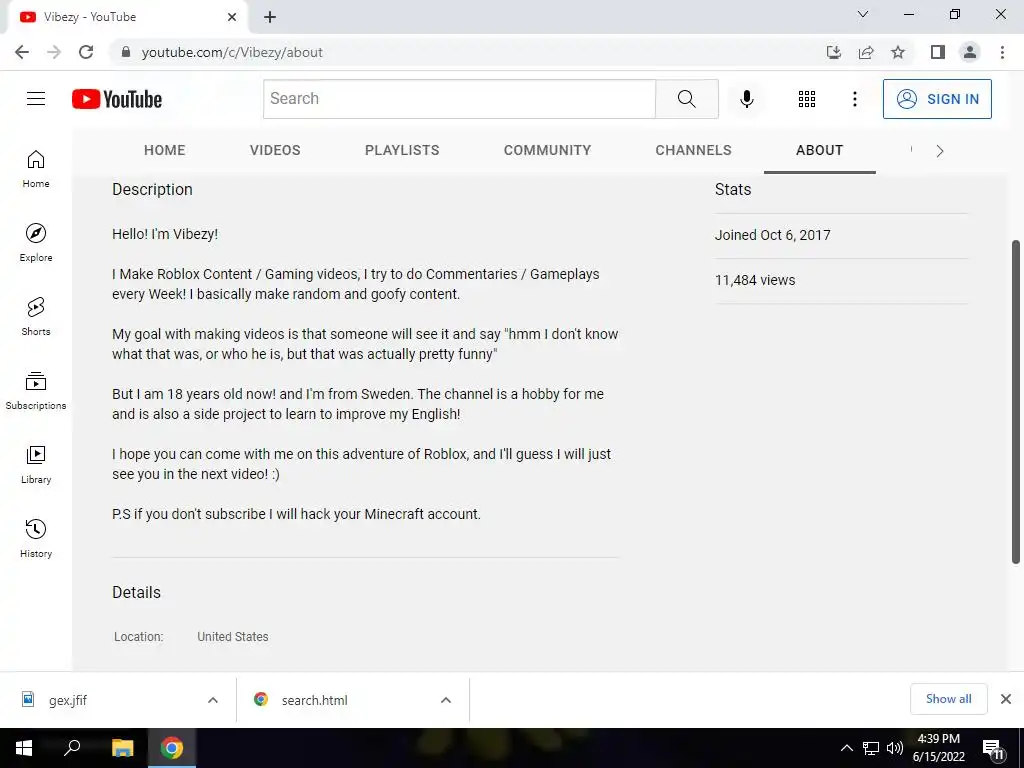Viewport: 1024px width, 768px height.
Task: Start voice search with microphone icon
Action: [x=746, y=99]
